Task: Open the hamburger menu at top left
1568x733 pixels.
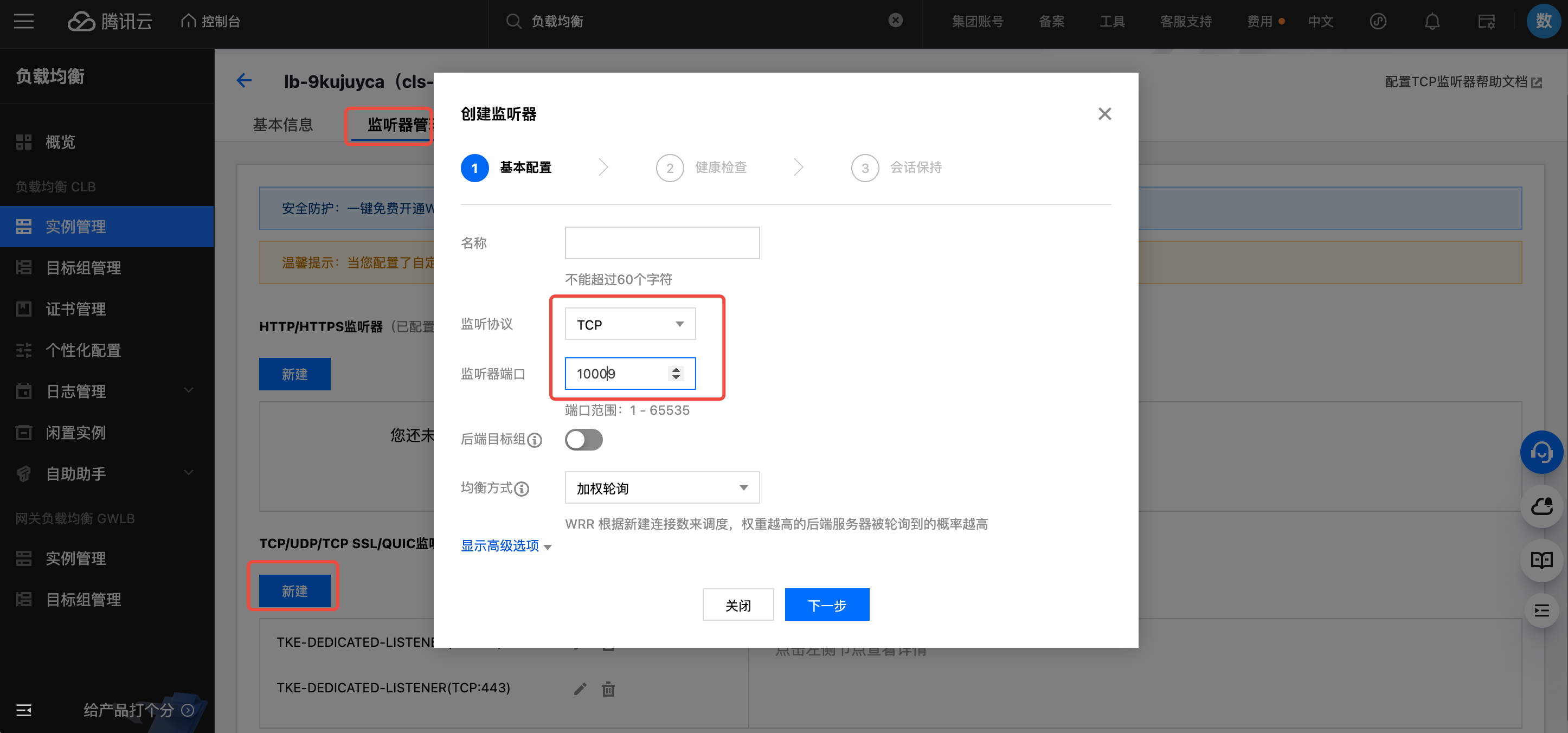Action: click(24, 21)
